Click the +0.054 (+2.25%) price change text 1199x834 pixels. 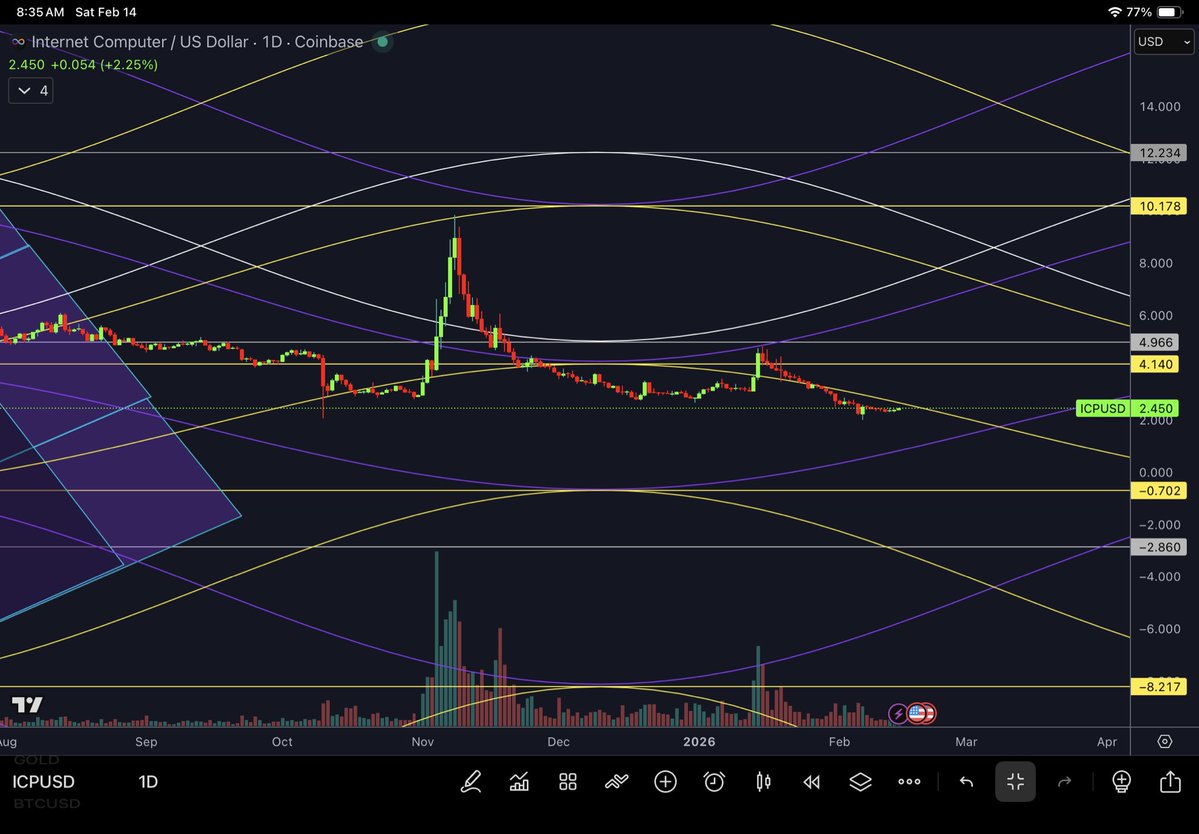104,65
